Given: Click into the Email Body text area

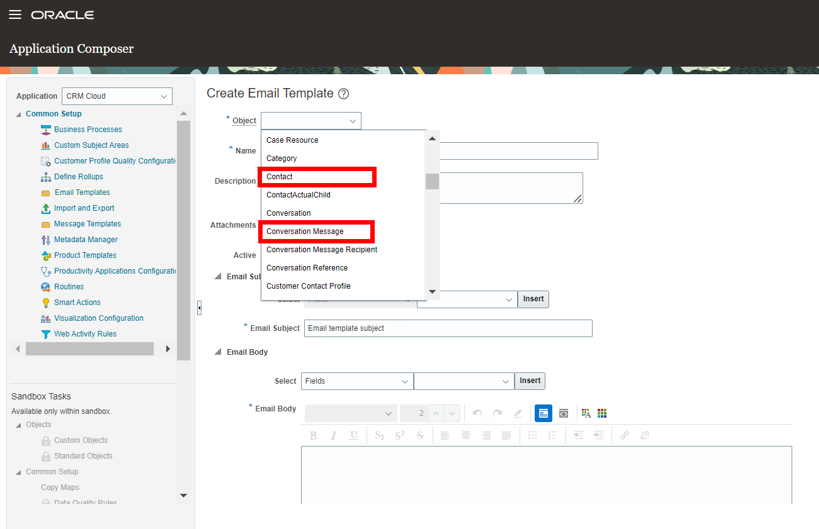Looking at the screenshot, I should pos(546,475).
